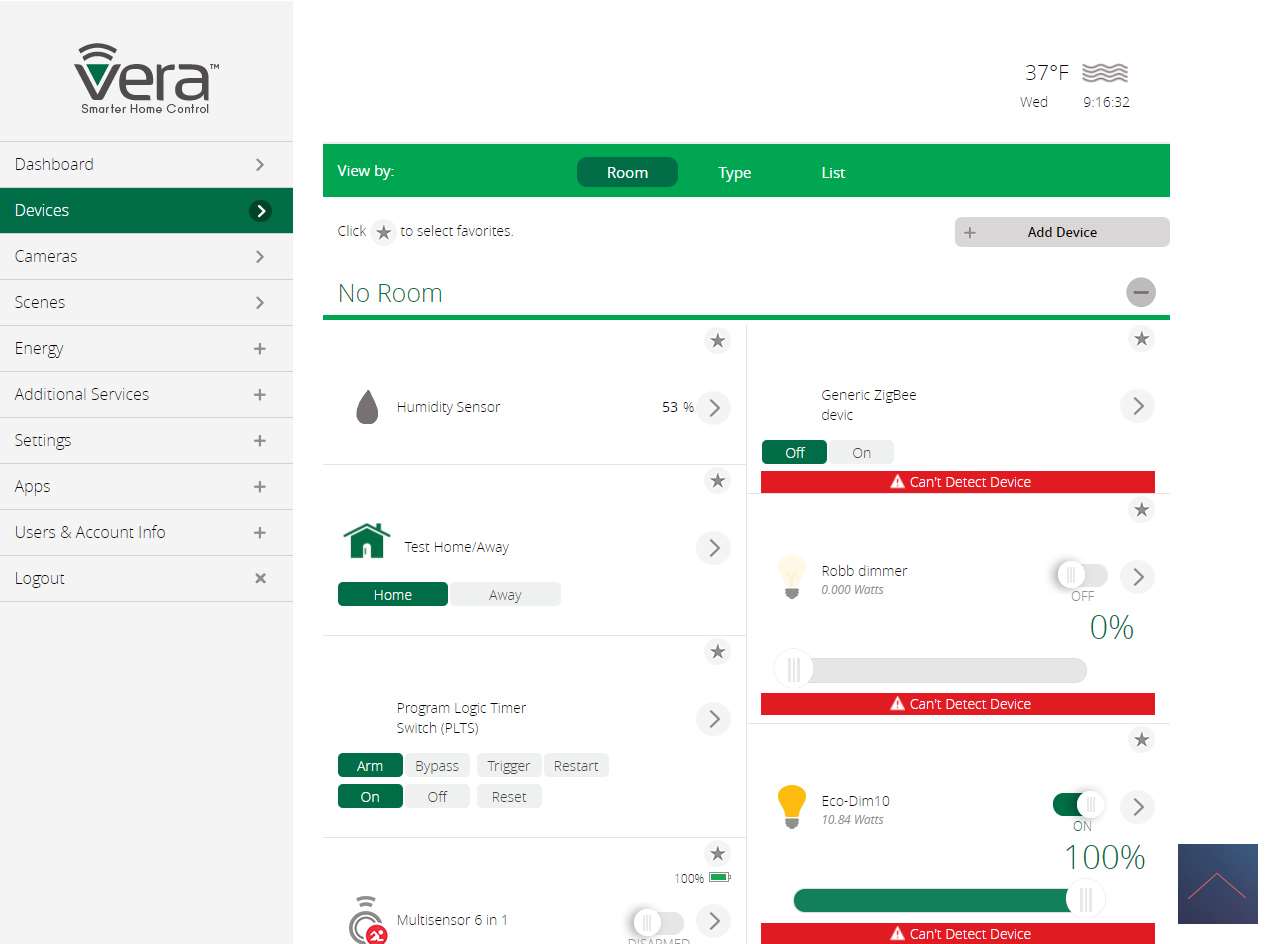Turn off the Eco-Dim10 switch

click(1078, 804)
